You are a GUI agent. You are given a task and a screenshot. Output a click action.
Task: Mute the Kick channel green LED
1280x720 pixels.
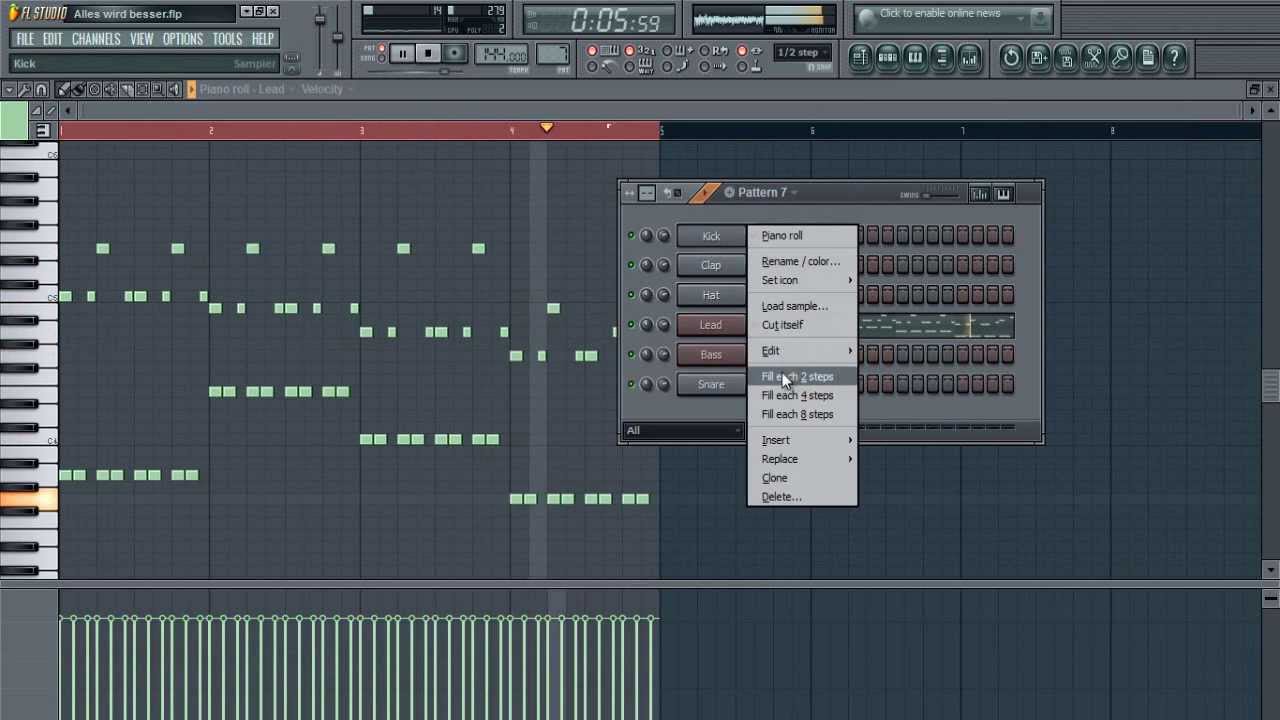click(630, 236)
